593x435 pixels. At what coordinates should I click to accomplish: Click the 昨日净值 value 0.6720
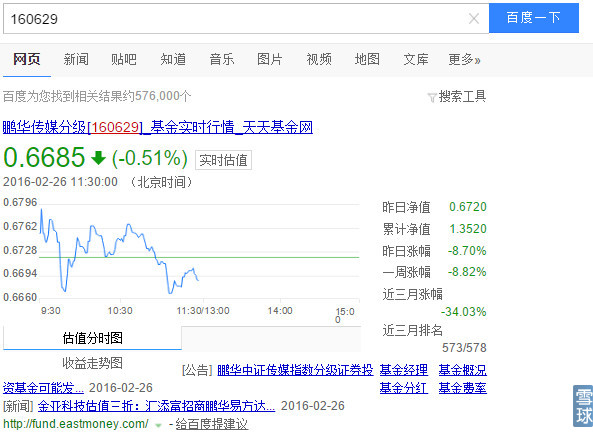click(468, 207)
